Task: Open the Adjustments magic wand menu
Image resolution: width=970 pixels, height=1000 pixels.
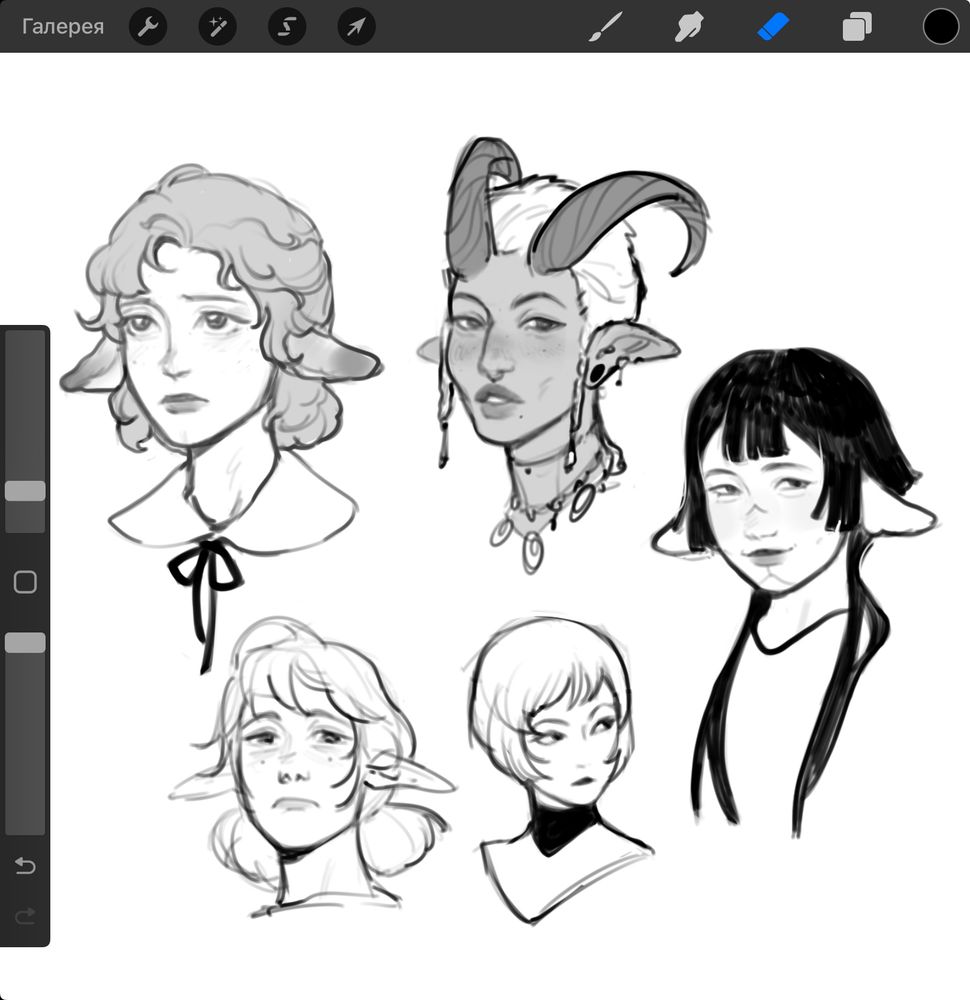Action: tap(217, 27)
